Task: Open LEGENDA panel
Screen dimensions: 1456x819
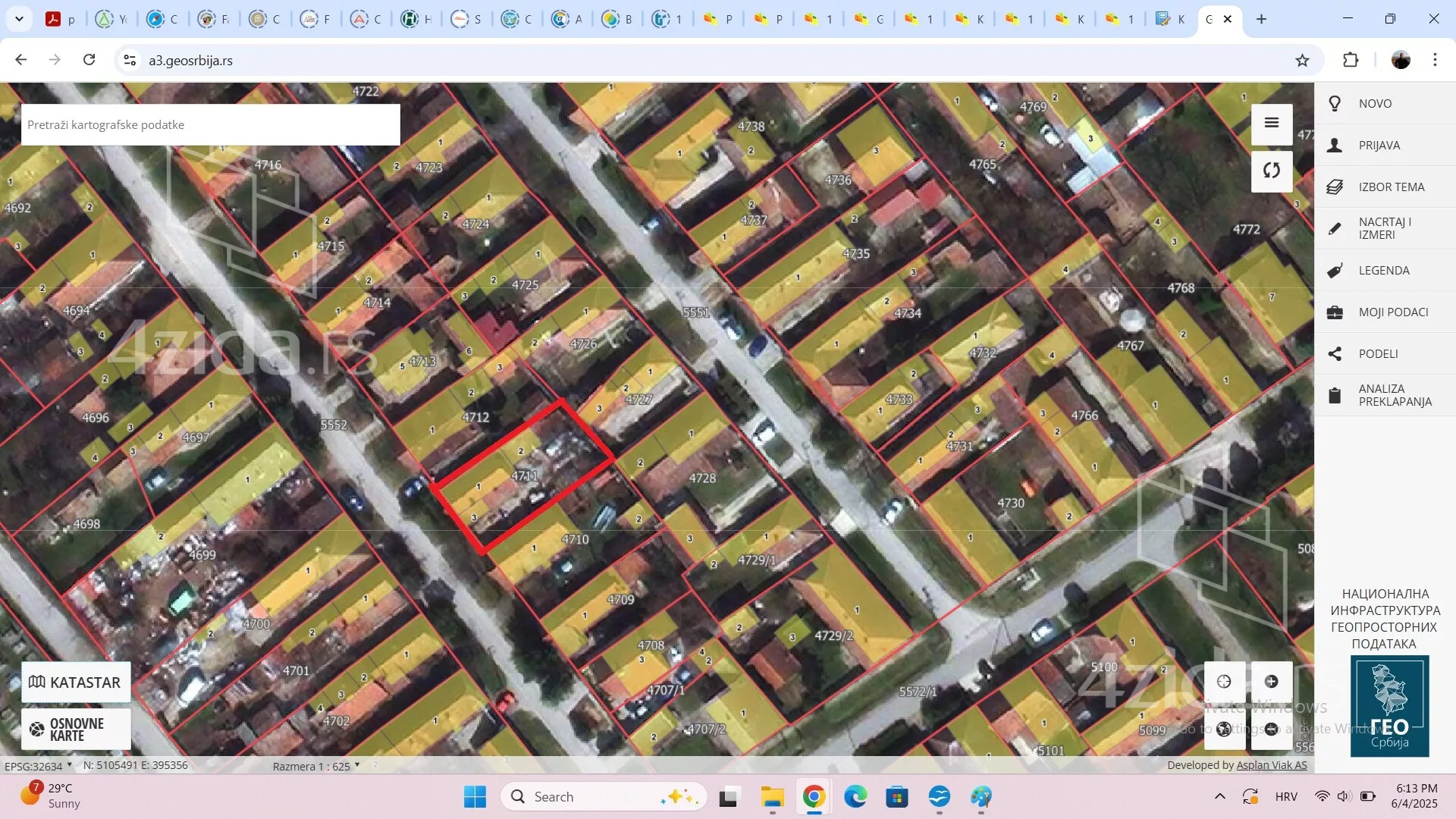Action: [x=1385, y=270]
